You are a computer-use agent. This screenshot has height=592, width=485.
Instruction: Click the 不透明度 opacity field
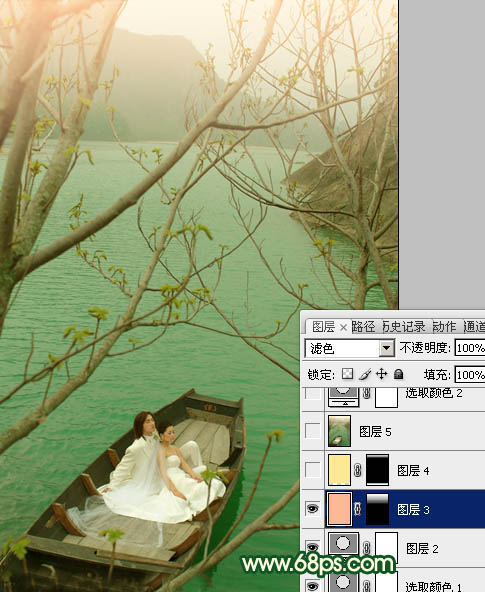click(x=470, y=348)
